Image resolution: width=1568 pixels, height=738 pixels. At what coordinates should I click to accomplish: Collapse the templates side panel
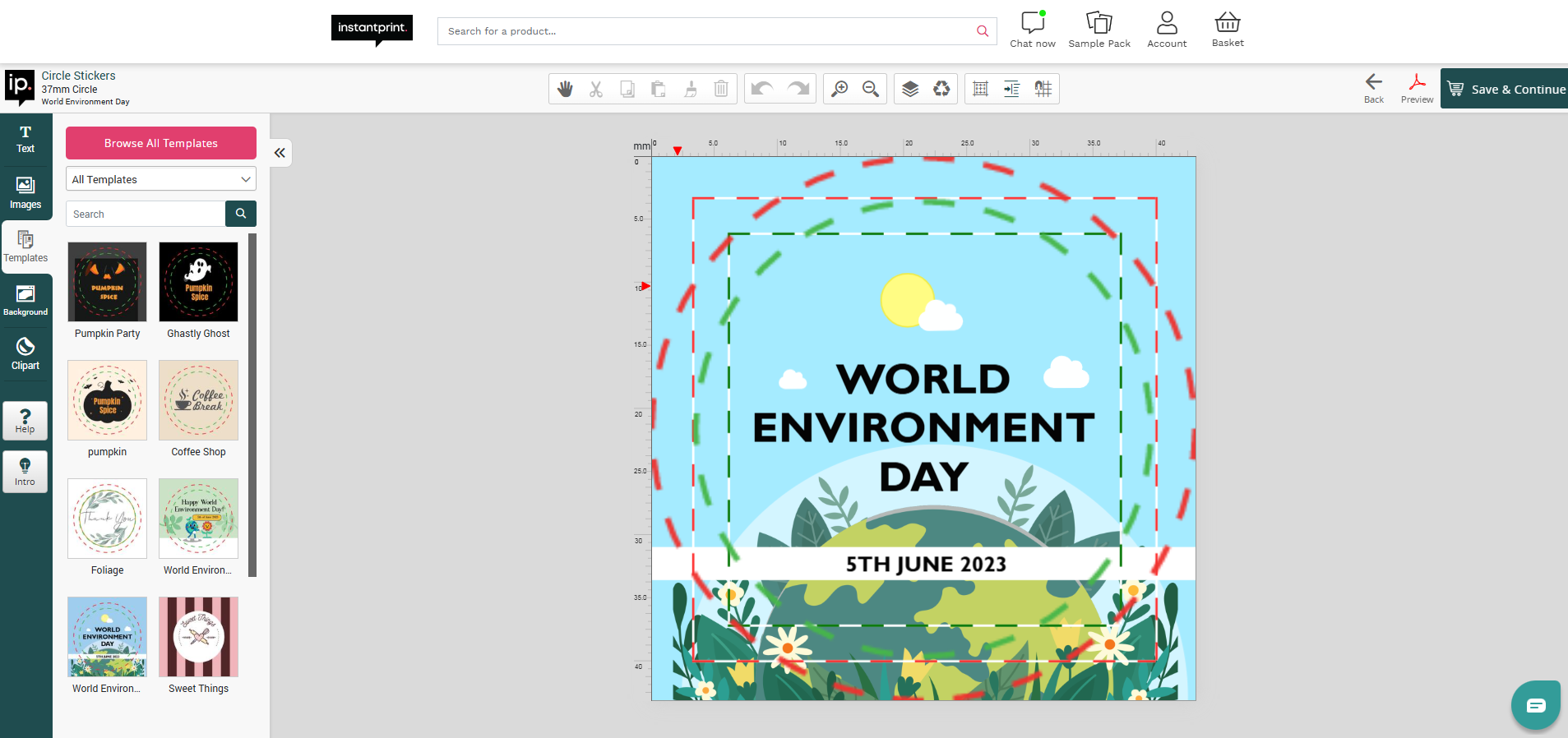tap(280, 153)
